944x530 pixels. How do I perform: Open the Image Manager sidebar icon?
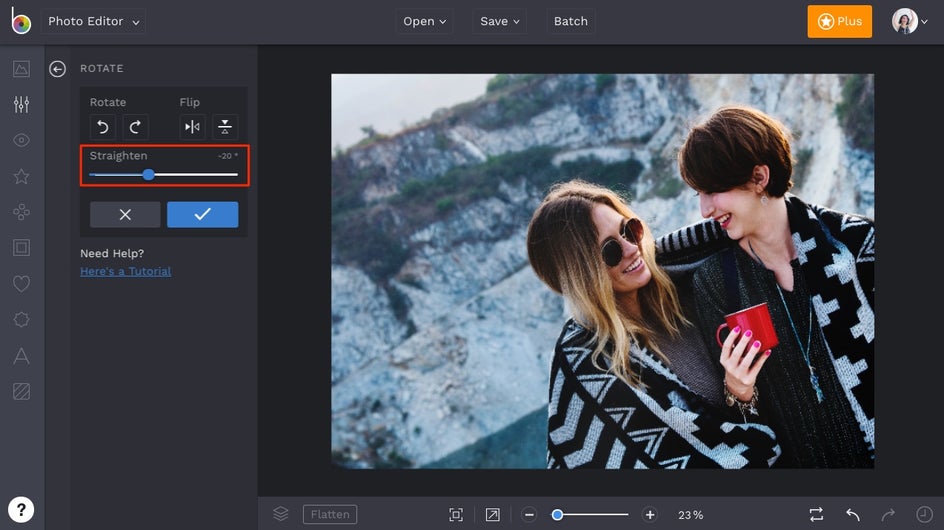point(21,69)
